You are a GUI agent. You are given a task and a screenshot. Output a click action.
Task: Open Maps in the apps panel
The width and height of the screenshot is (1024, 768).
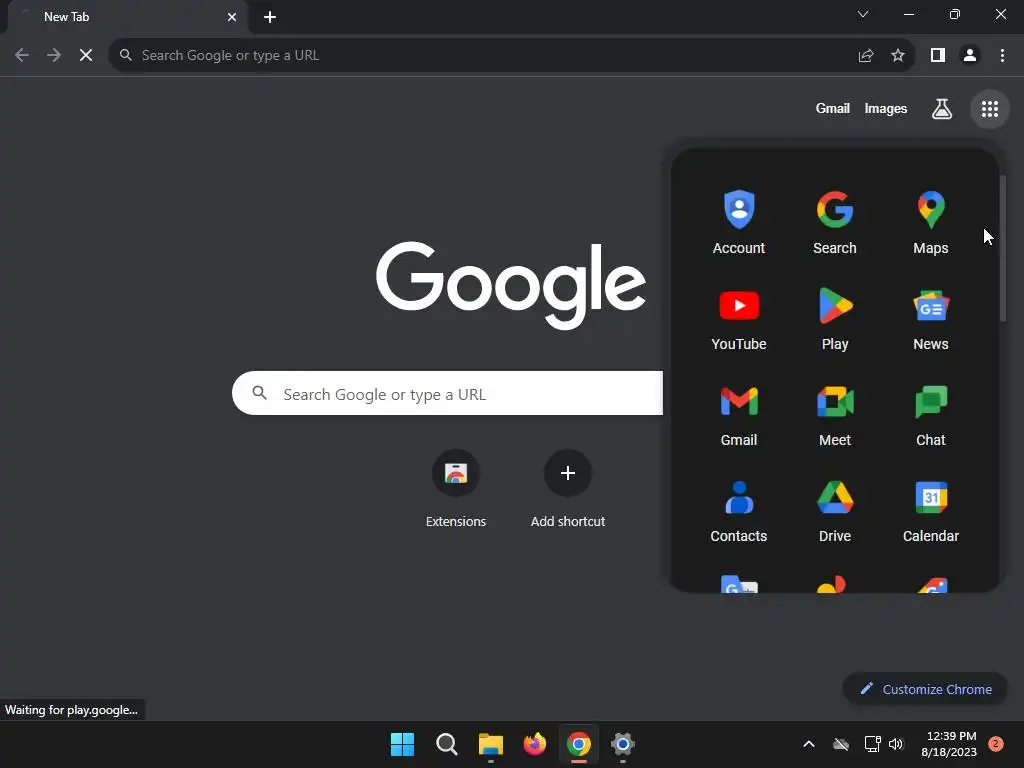pos(931,222)
